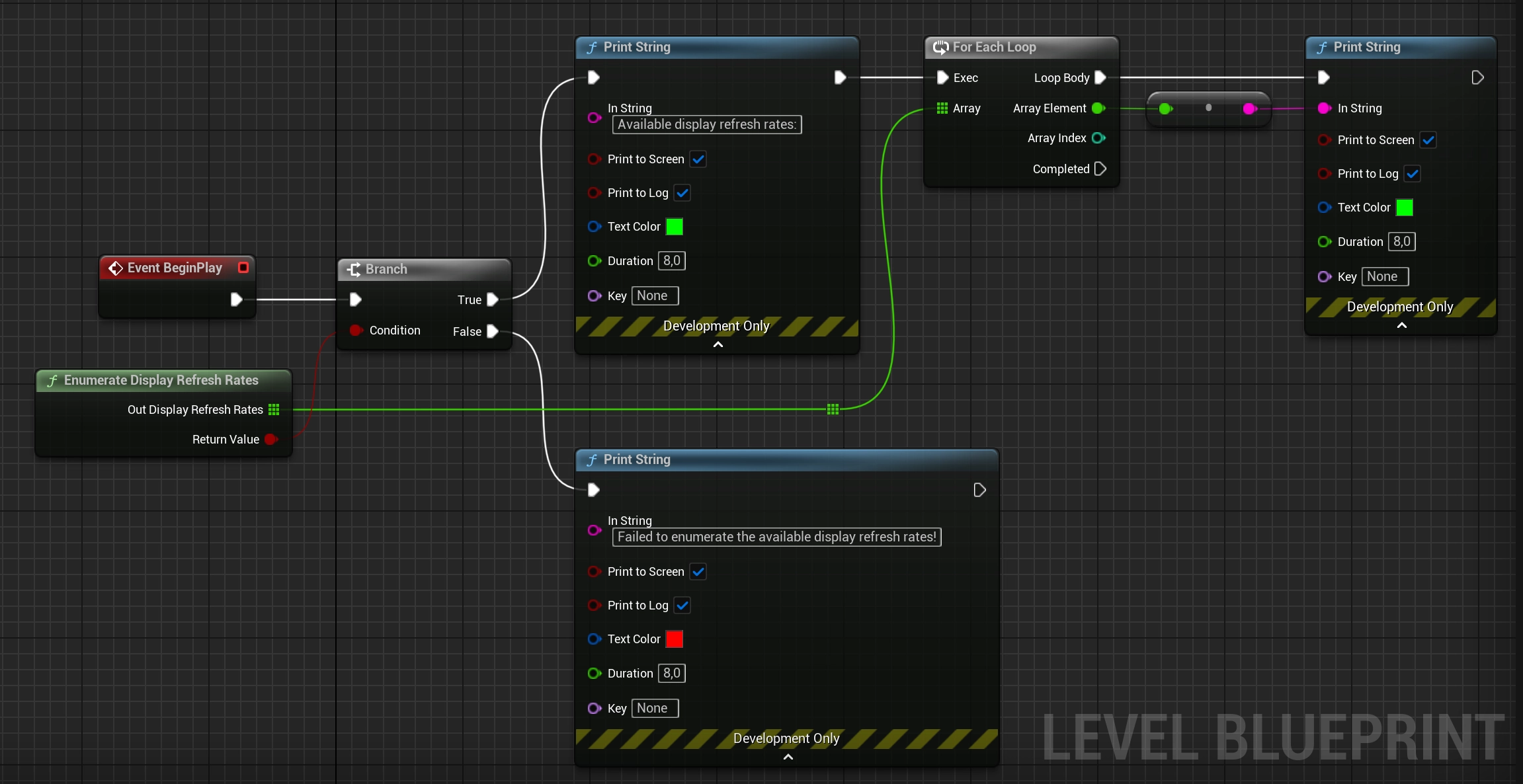
Task: Open the red Text Color swatch
Action: pos(675,639)
